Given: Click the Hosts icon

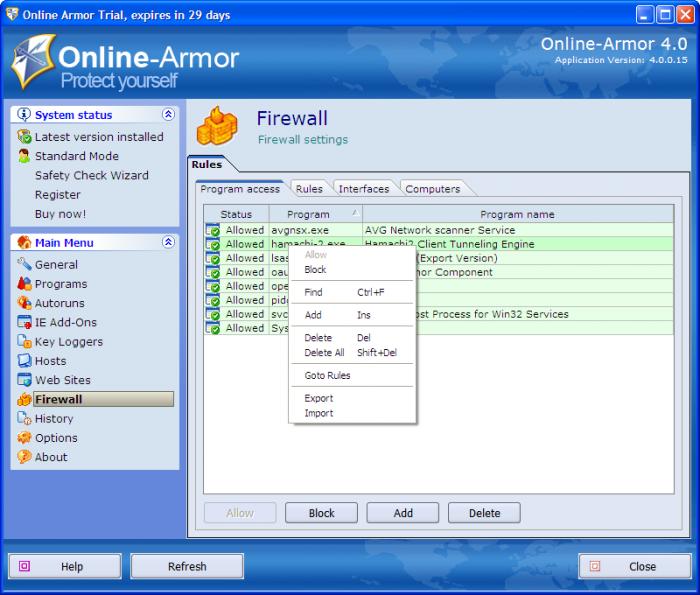Looking at the screenshot, I should coord(24,360).
